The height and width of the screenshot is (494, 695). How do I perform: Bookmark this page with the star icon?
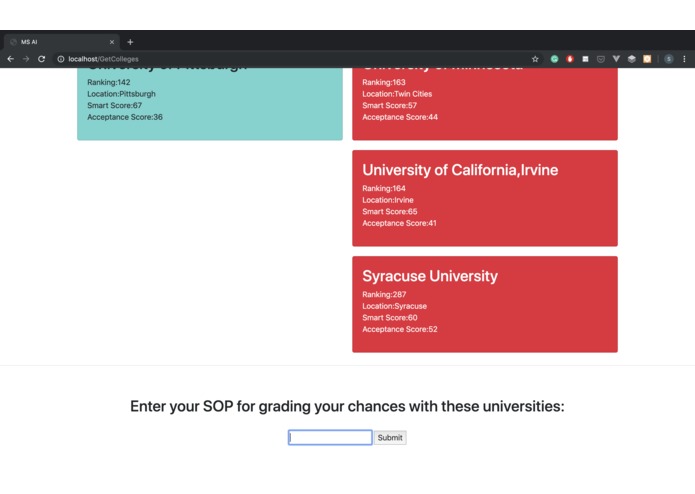pyautogui.click(x=535, y=59)
